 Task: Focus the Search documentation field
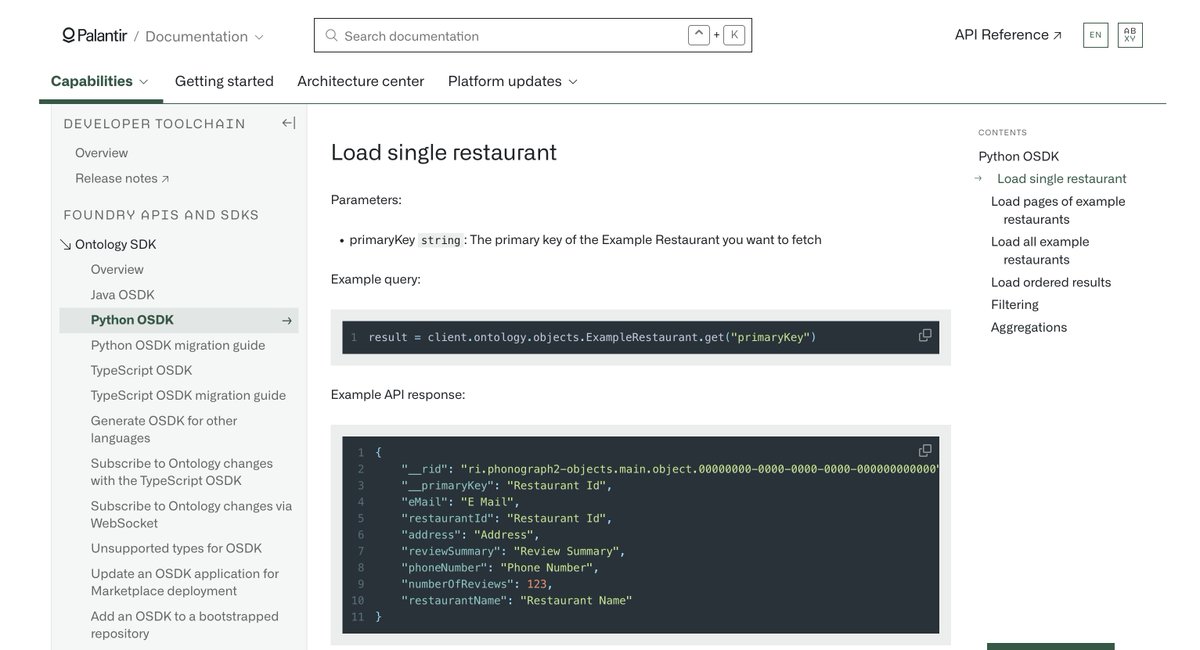[533, 35]
